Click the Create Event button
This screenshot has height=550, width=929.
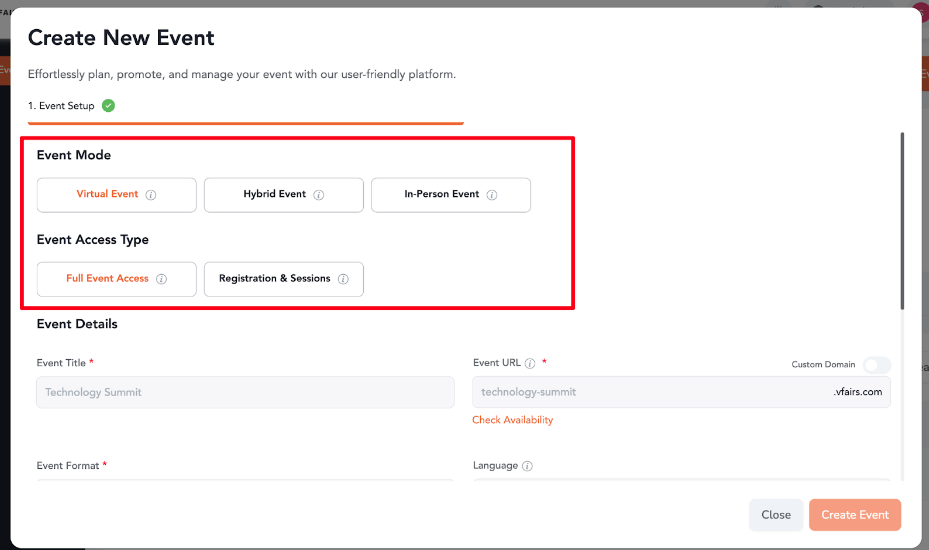(855, 515)
